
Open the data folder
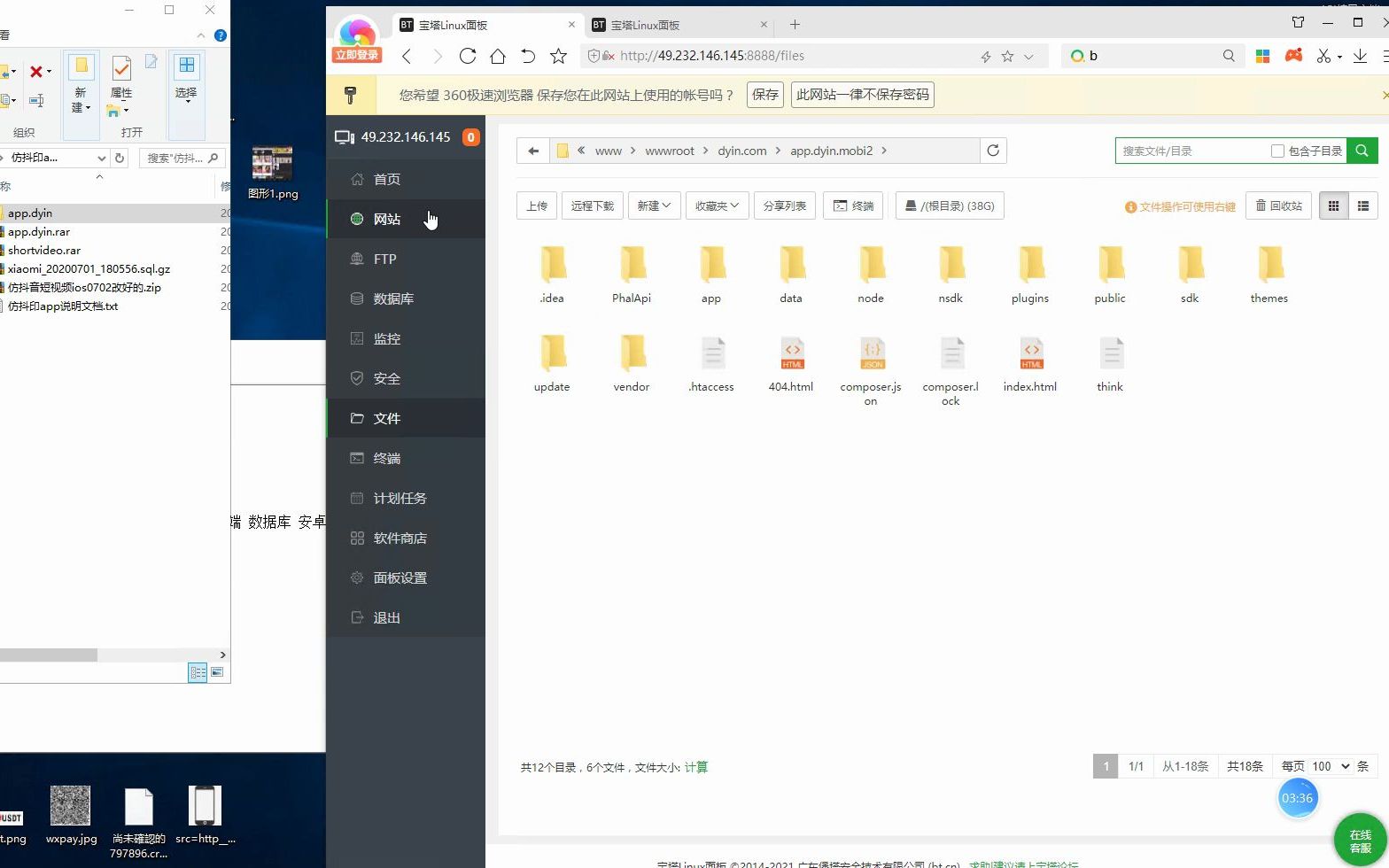click(791, 275)
